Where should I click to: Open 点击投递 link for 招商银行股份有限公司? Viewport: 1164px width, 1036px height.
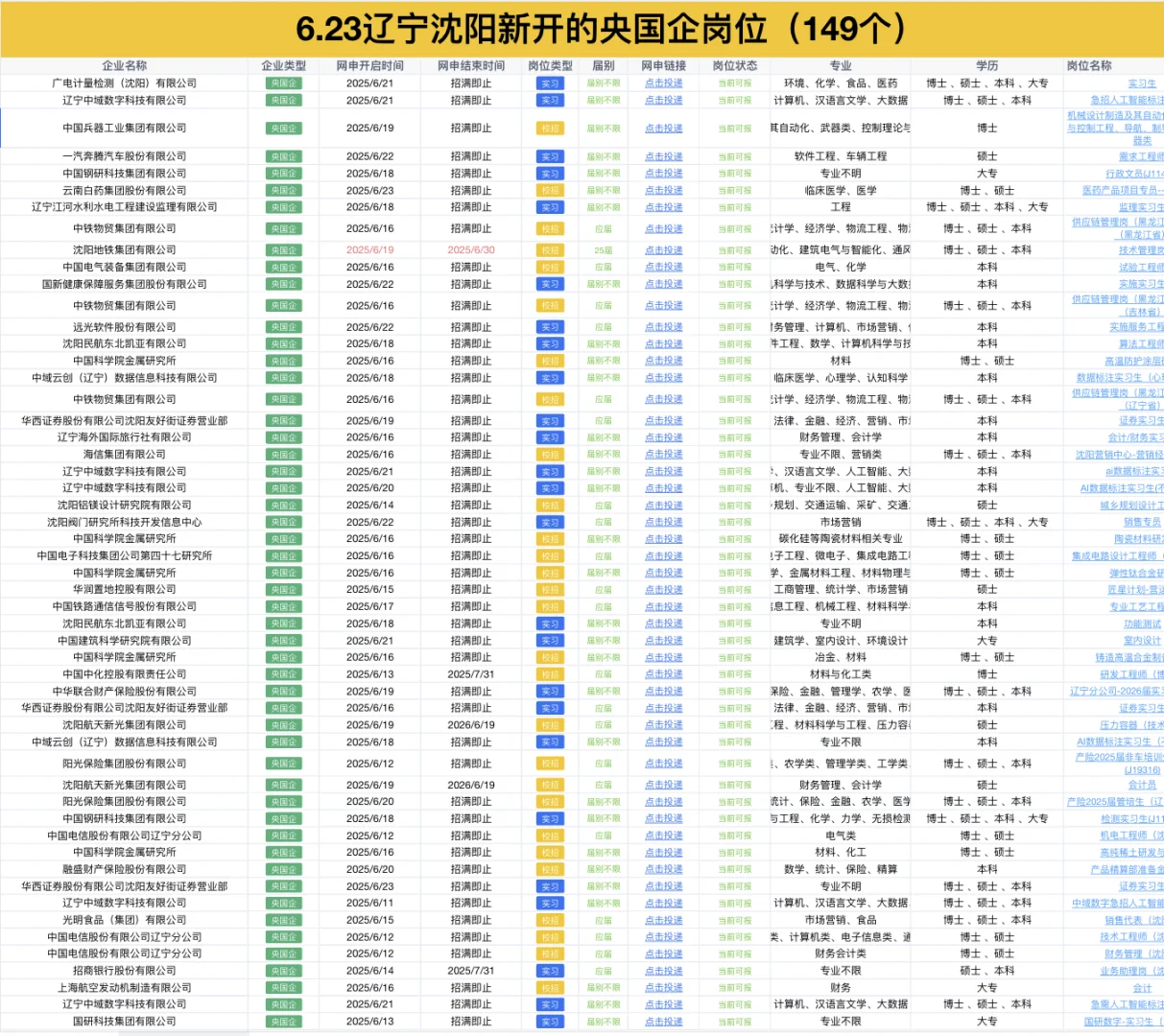(664, 971)
